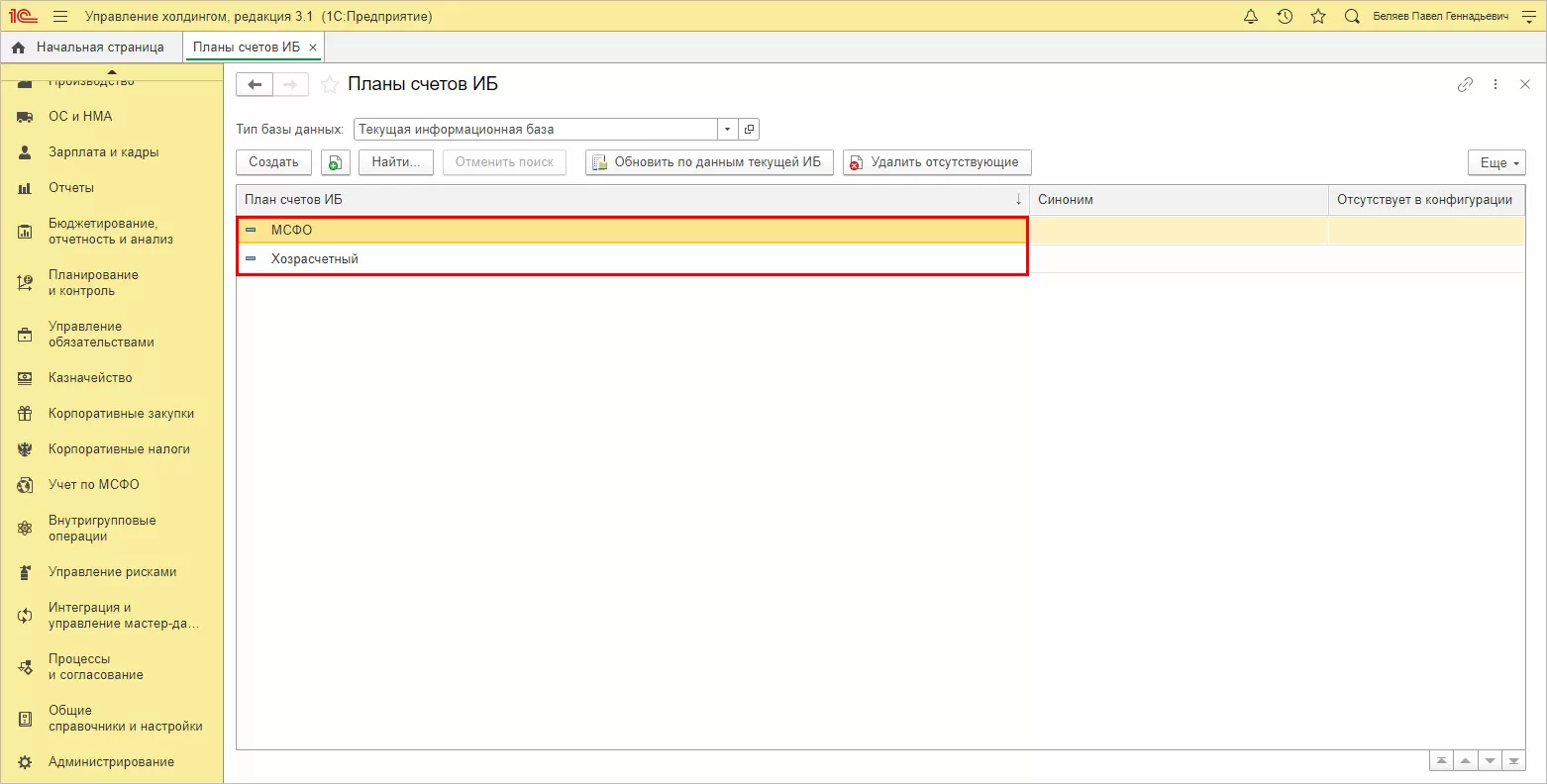Select the МСФО row
The width and height of the screenshot is (1547, 784).
[x=880, y=231]
